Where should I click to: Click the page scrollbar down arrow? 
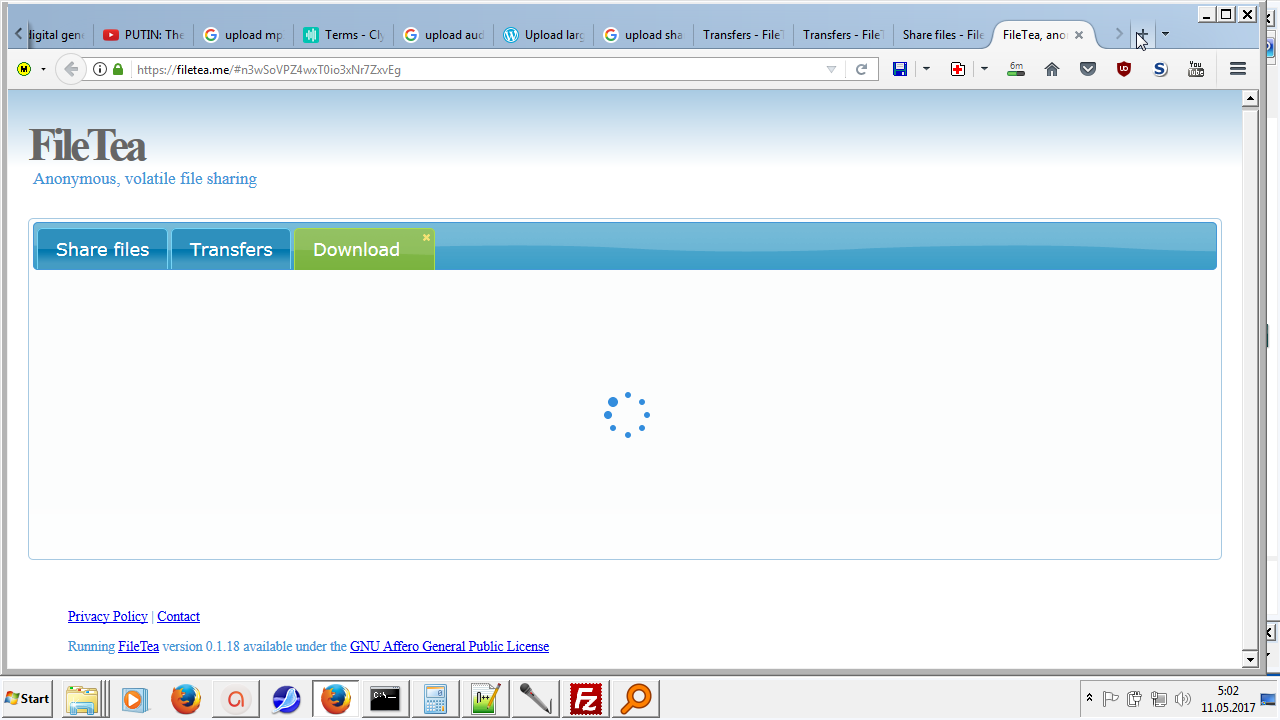tap(1249, 659)
